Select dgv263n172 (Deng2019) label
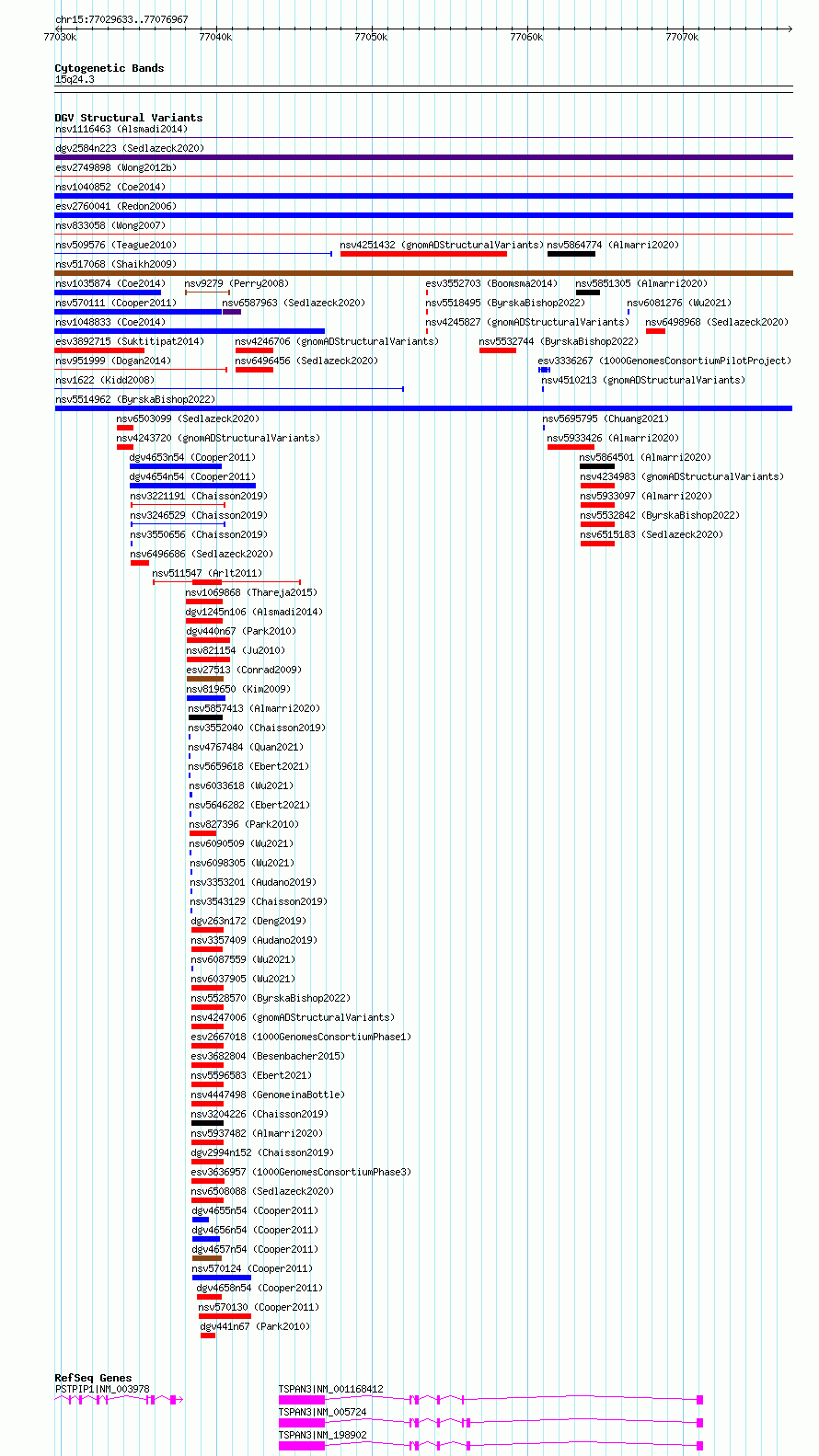 coord(248,921)
